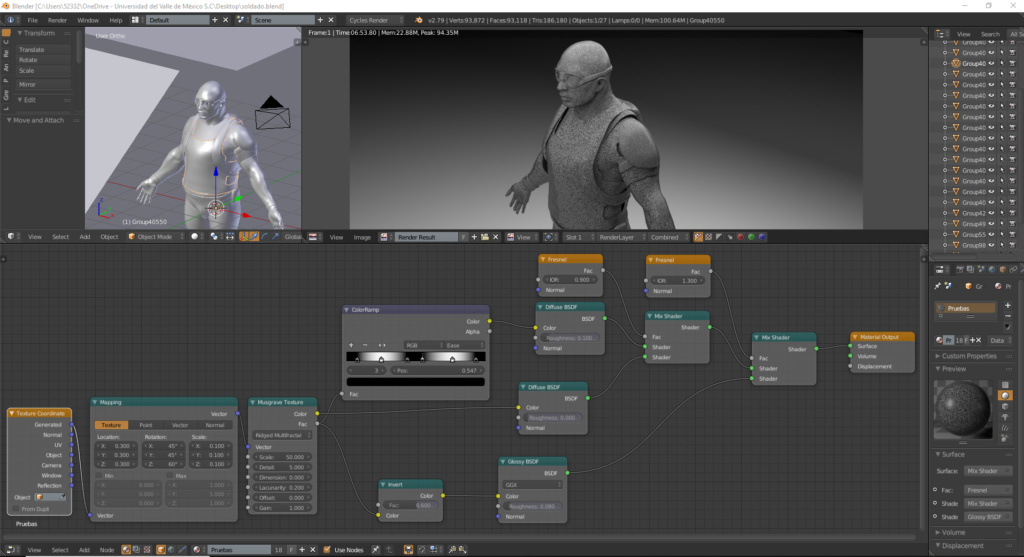This screenshot has width=1024, height=557.
Task: Click the translate manipulator icon in 3D view header
Action: pos(255,237)
